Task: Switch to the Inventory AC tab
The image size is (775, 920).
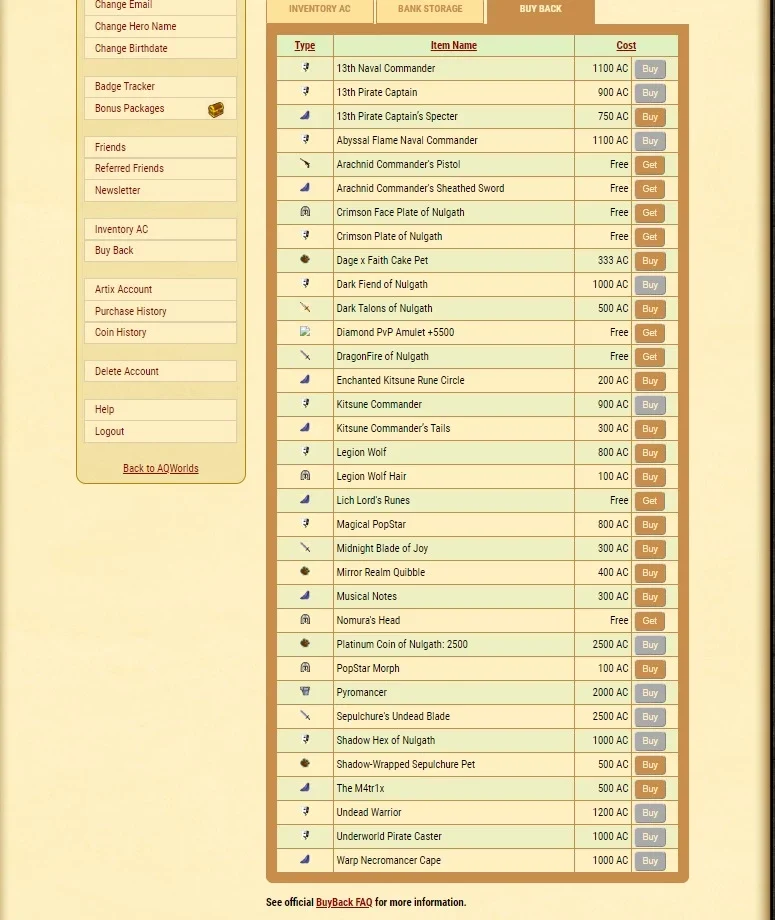Action: 320,9
